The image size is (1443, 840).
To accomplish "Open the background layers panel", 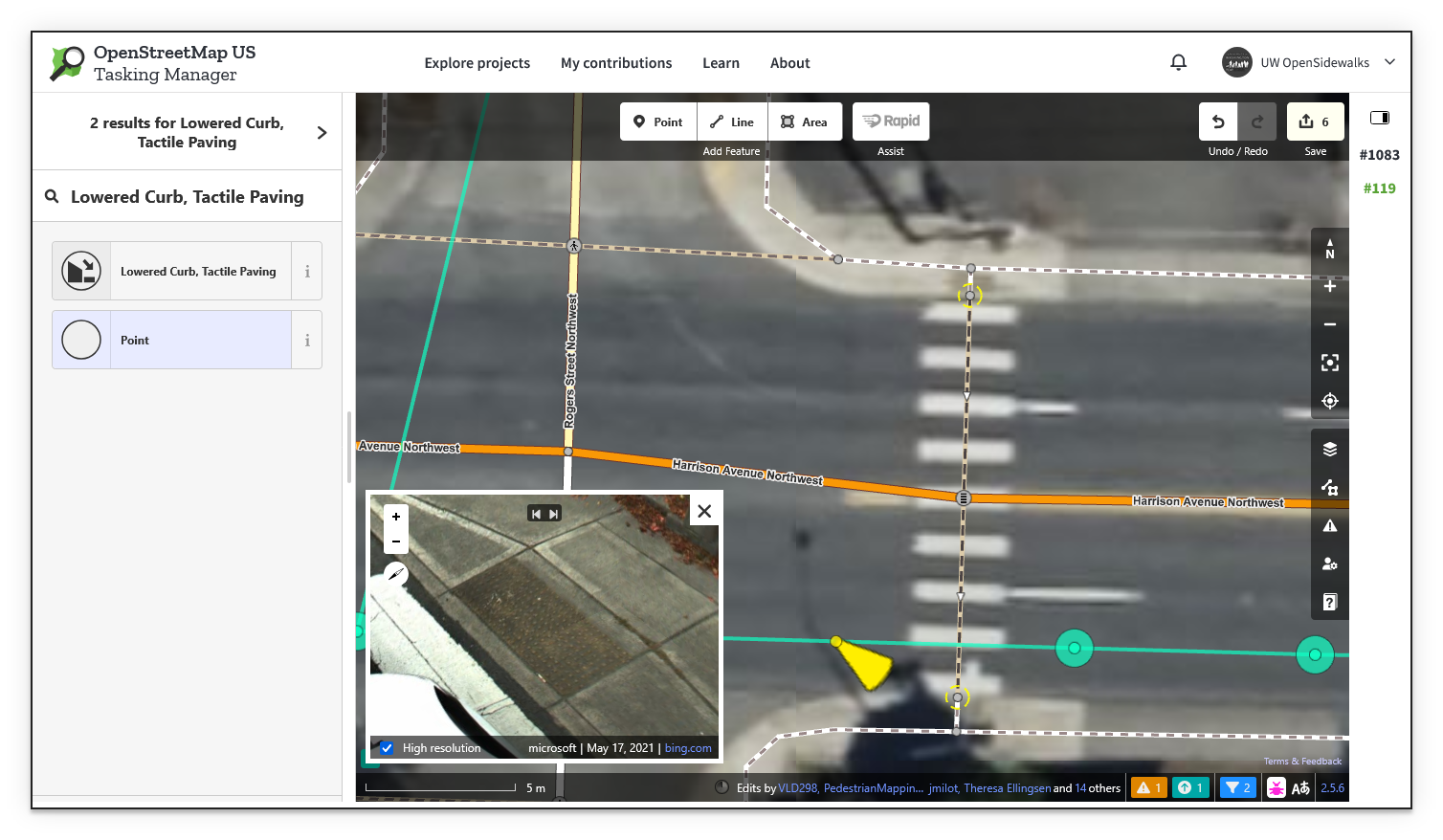I will (x=1329, y=448).
